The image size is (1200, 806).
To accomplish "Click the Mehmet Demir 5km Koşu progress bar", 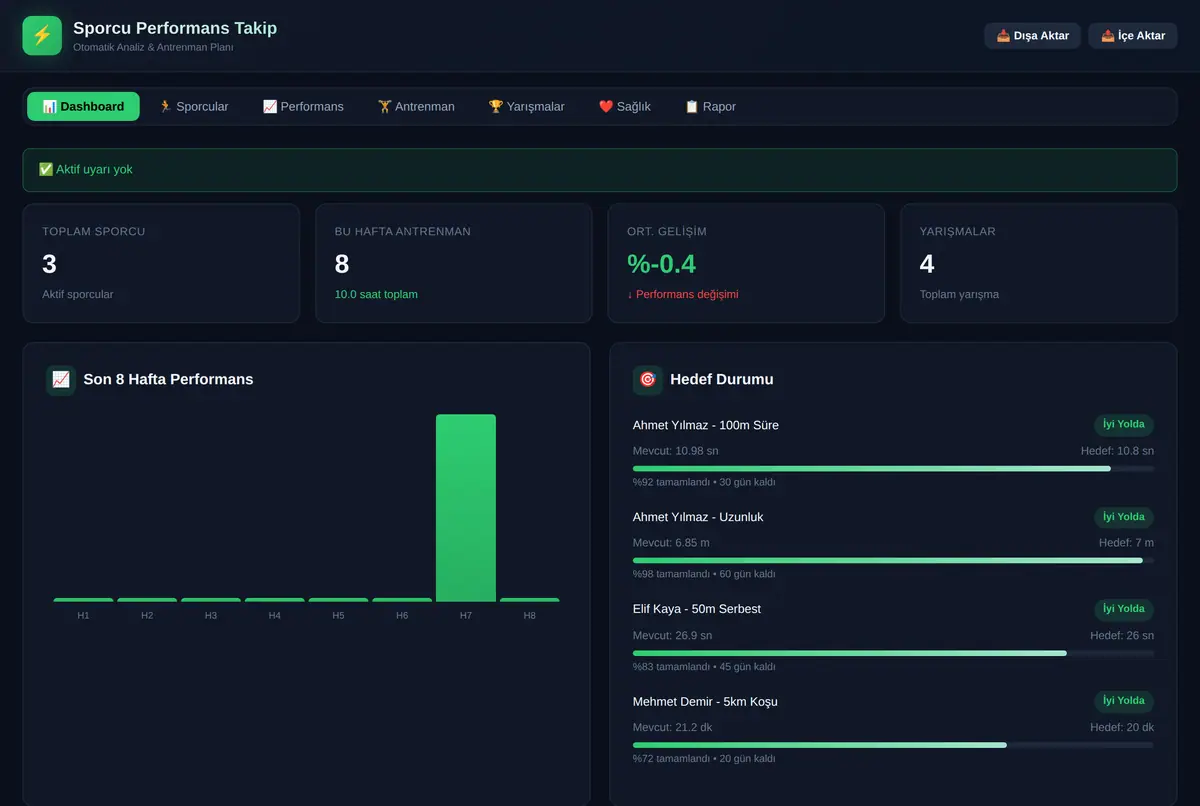I will (x=893, y=745).
